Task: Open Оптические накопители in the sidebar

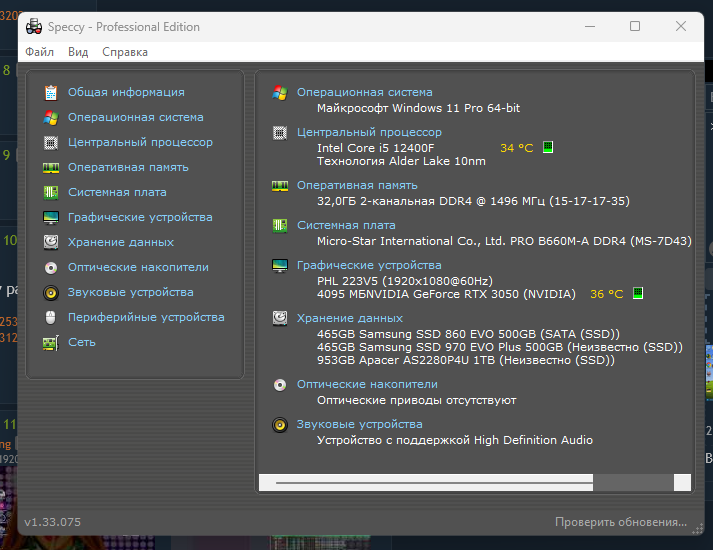Action: 138,267
